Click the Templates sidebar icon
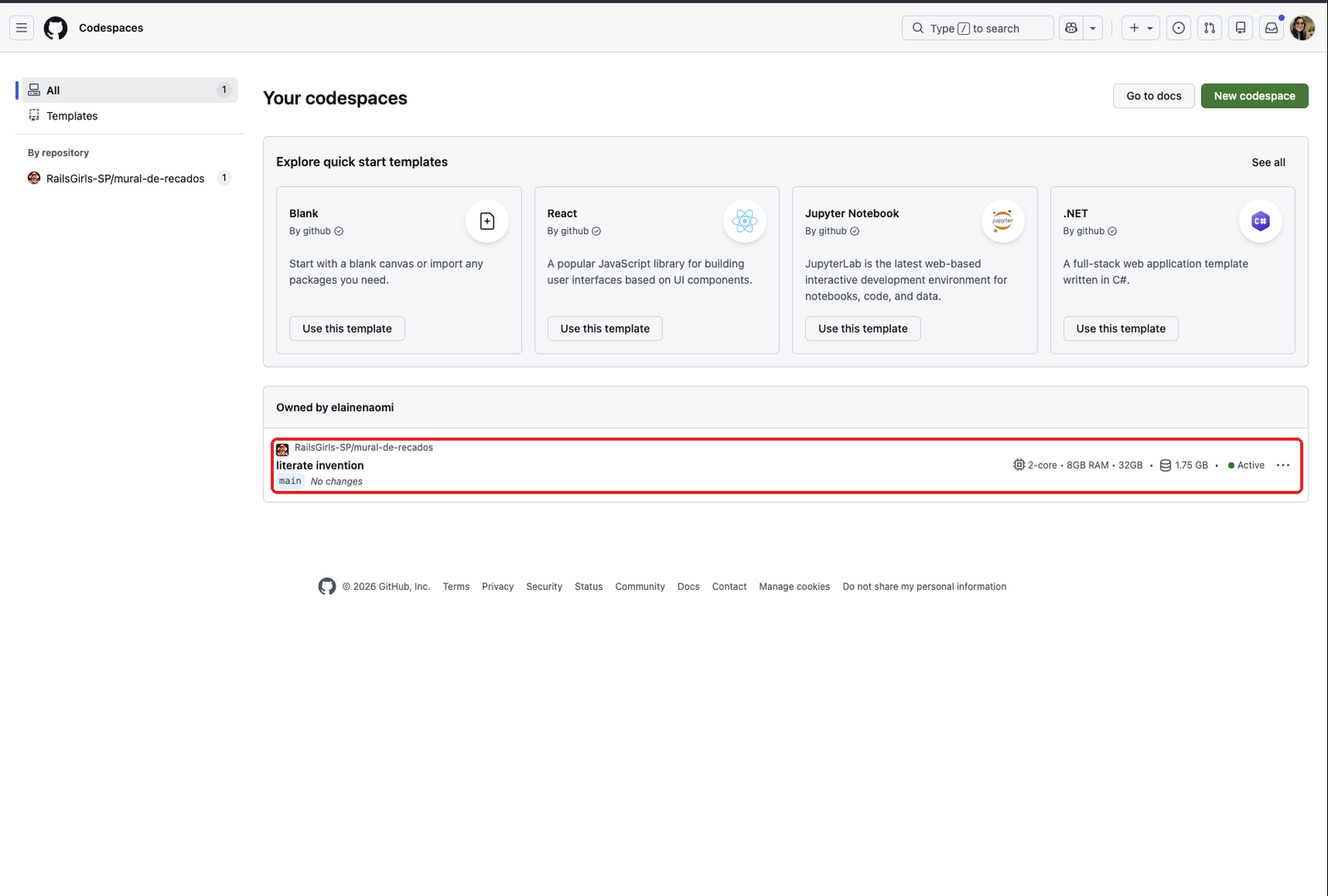This screenshot has width=1328, height=896. pos(34,116)
